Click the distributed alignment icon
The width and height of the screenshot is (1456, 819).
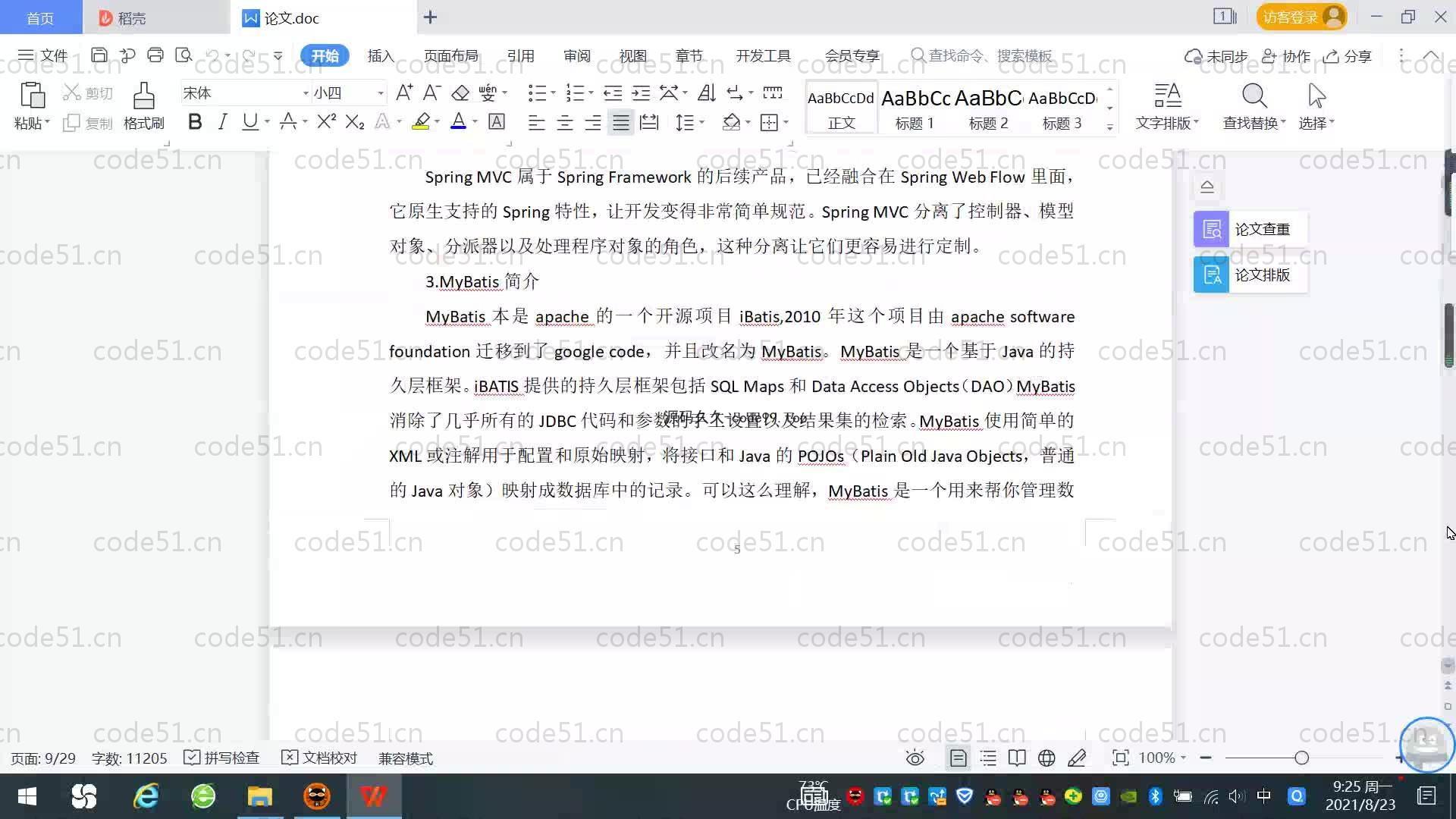point(649,121)
